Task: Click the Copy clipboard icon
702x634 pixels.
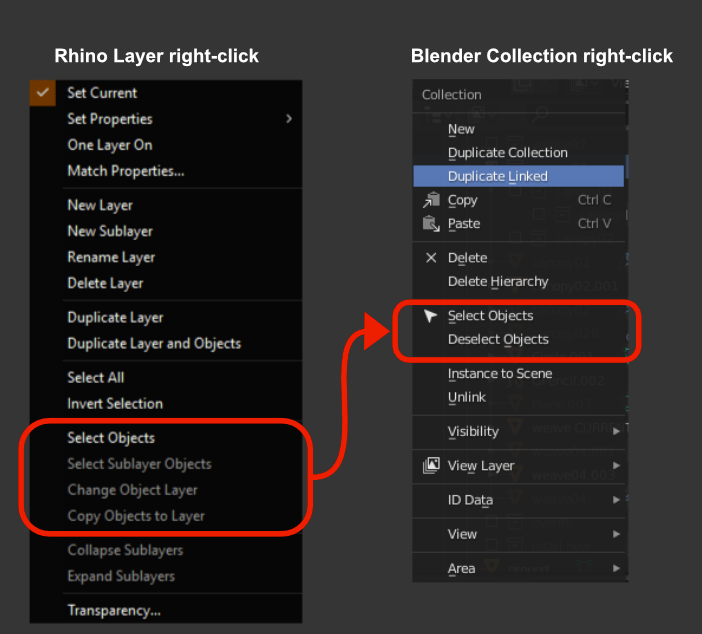Action: pyautogui.click(x=431, y=200)
